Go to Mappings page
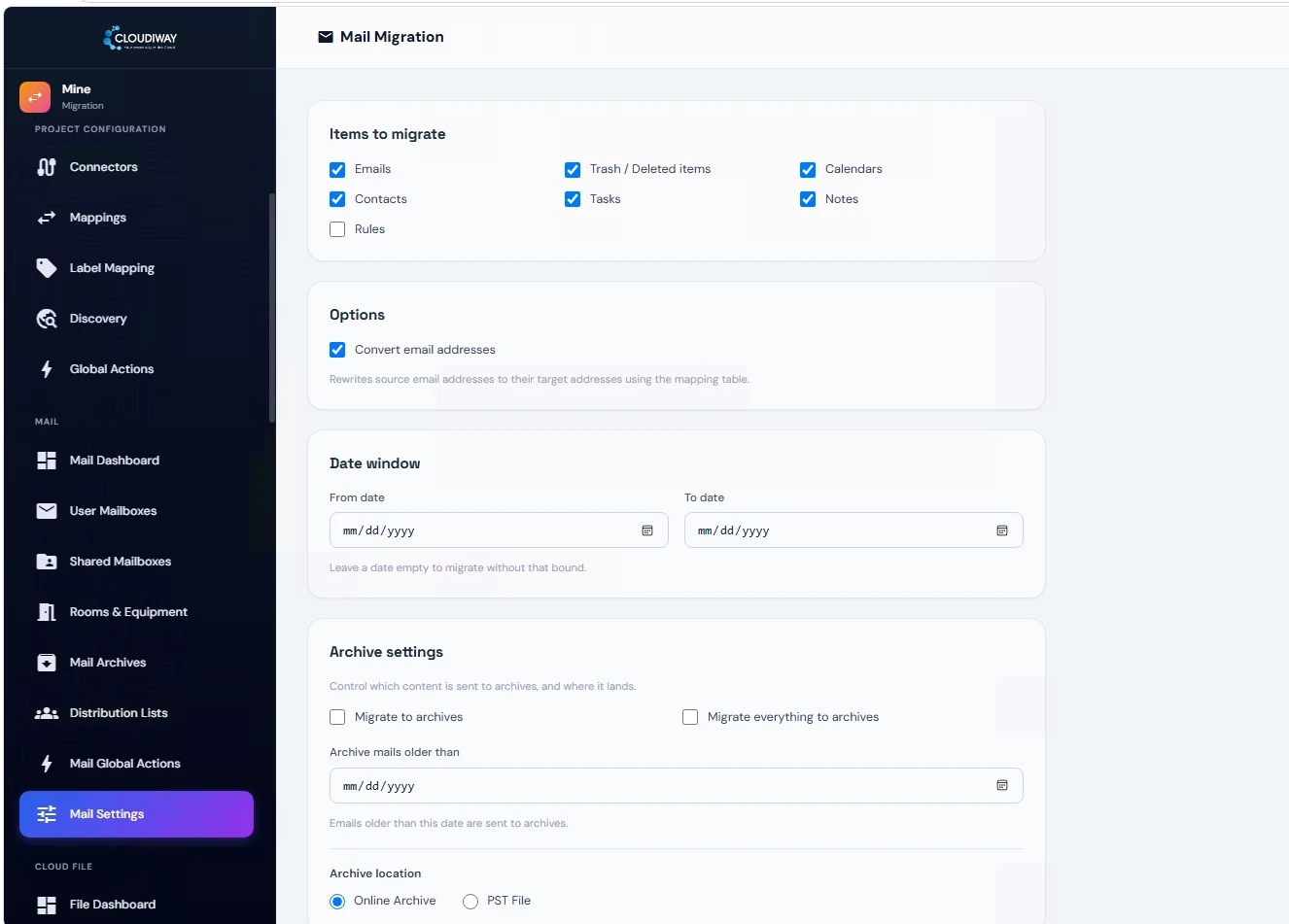 pyautogui.click(x=136, y=218)
